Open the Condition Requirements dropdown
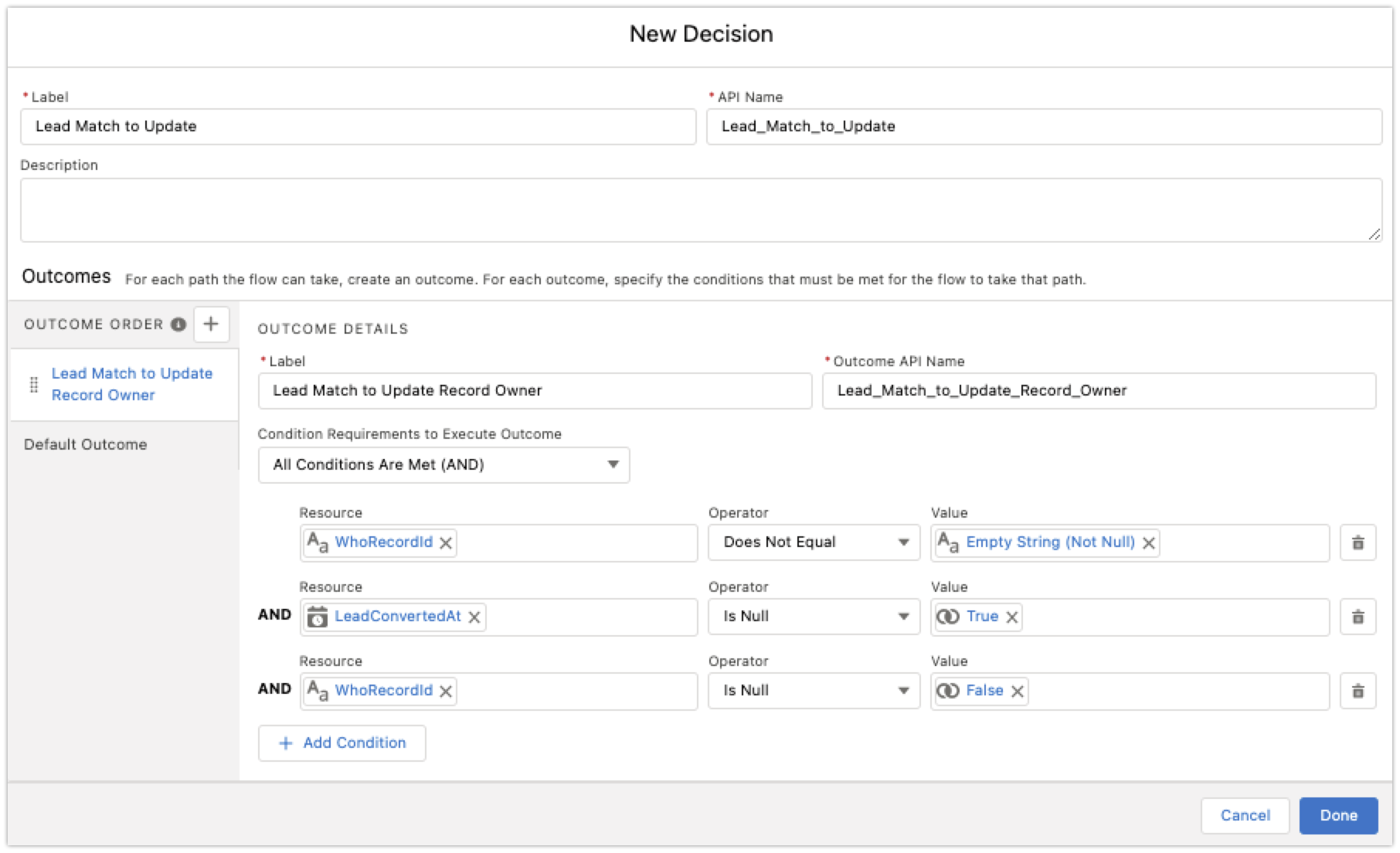Image resolution: width=1400 pixels, height=853 pixels. point(443,464)
